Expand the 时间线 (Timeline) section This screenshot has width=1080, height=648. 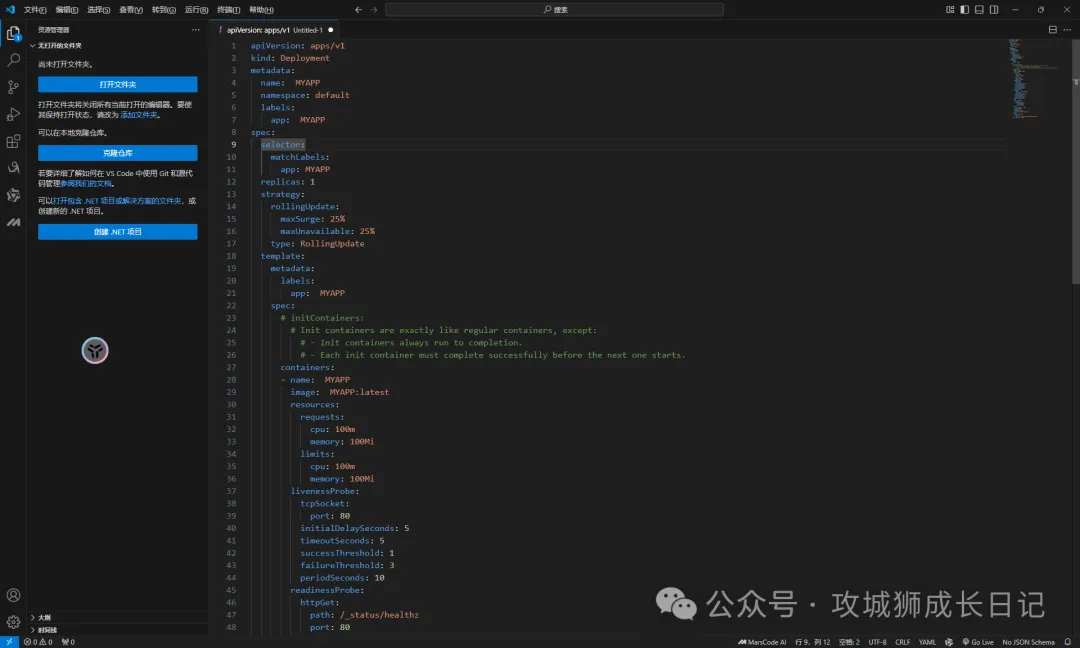click(x=46, y=630)
